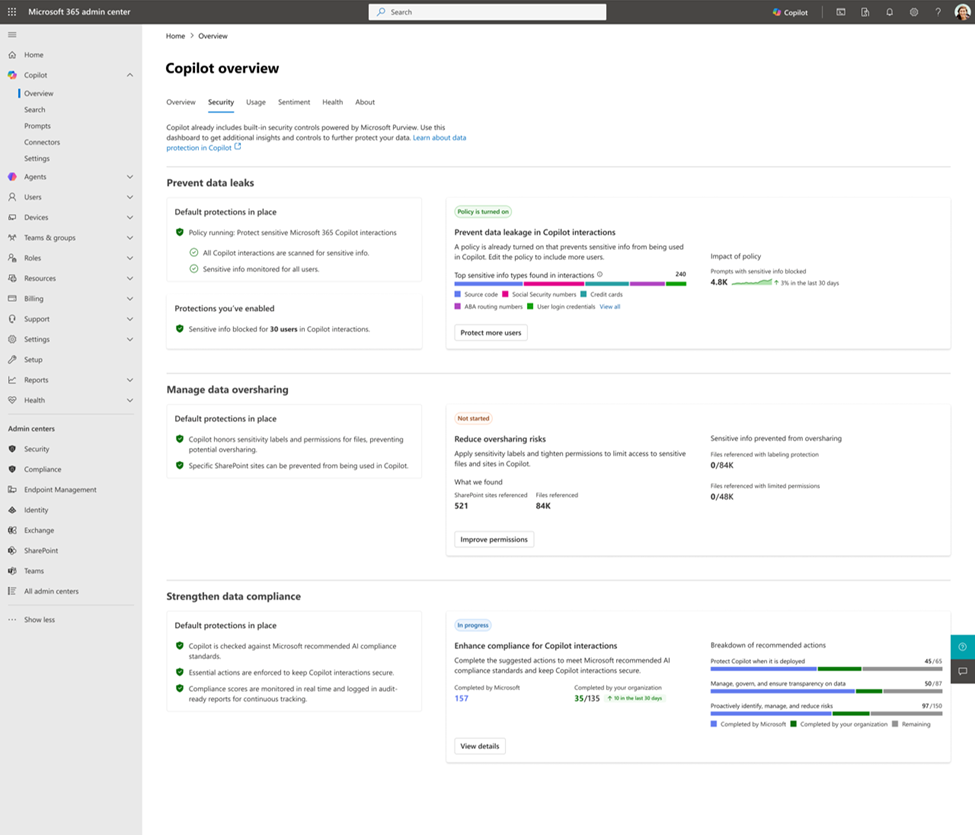Select Prompts in the Copilot menu
The image size is (975, 835).
(x=37, y=125)
